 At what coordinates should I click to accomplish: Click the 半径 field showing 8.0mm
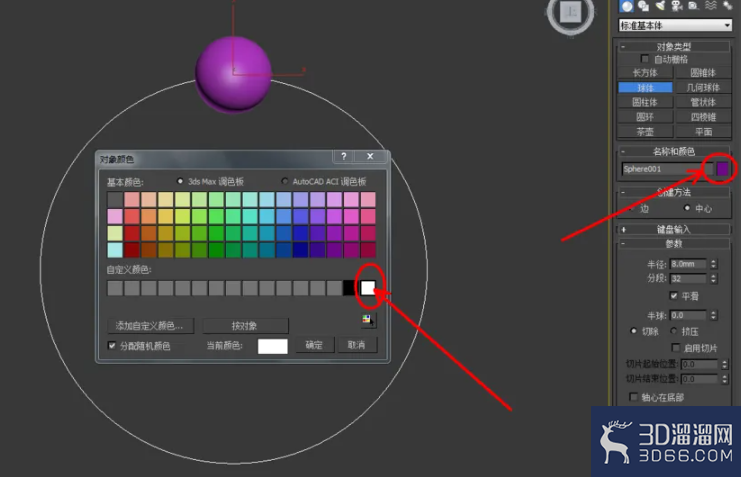point(688,264)
